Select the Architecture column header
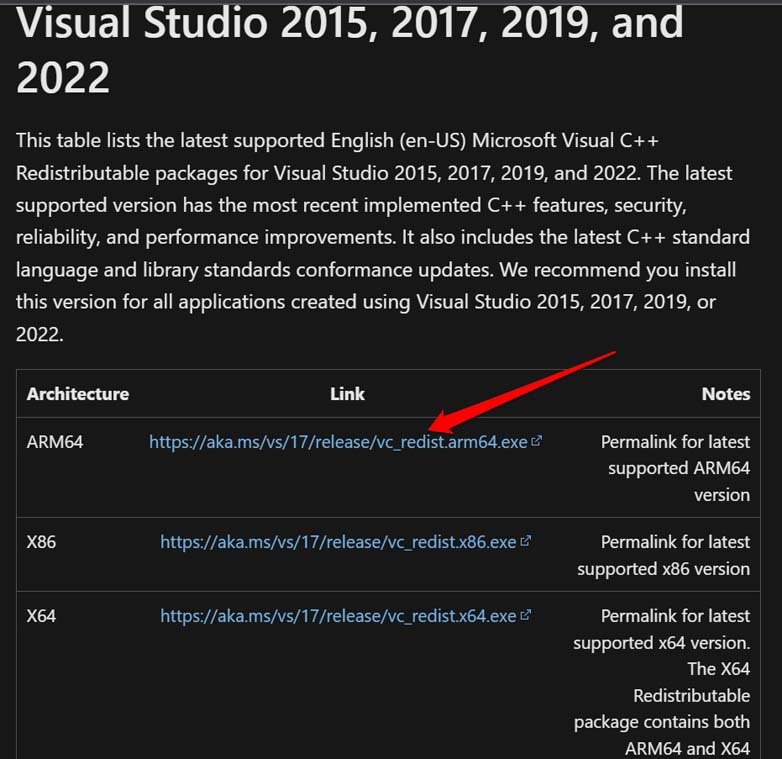 click(x=78, y=394)
